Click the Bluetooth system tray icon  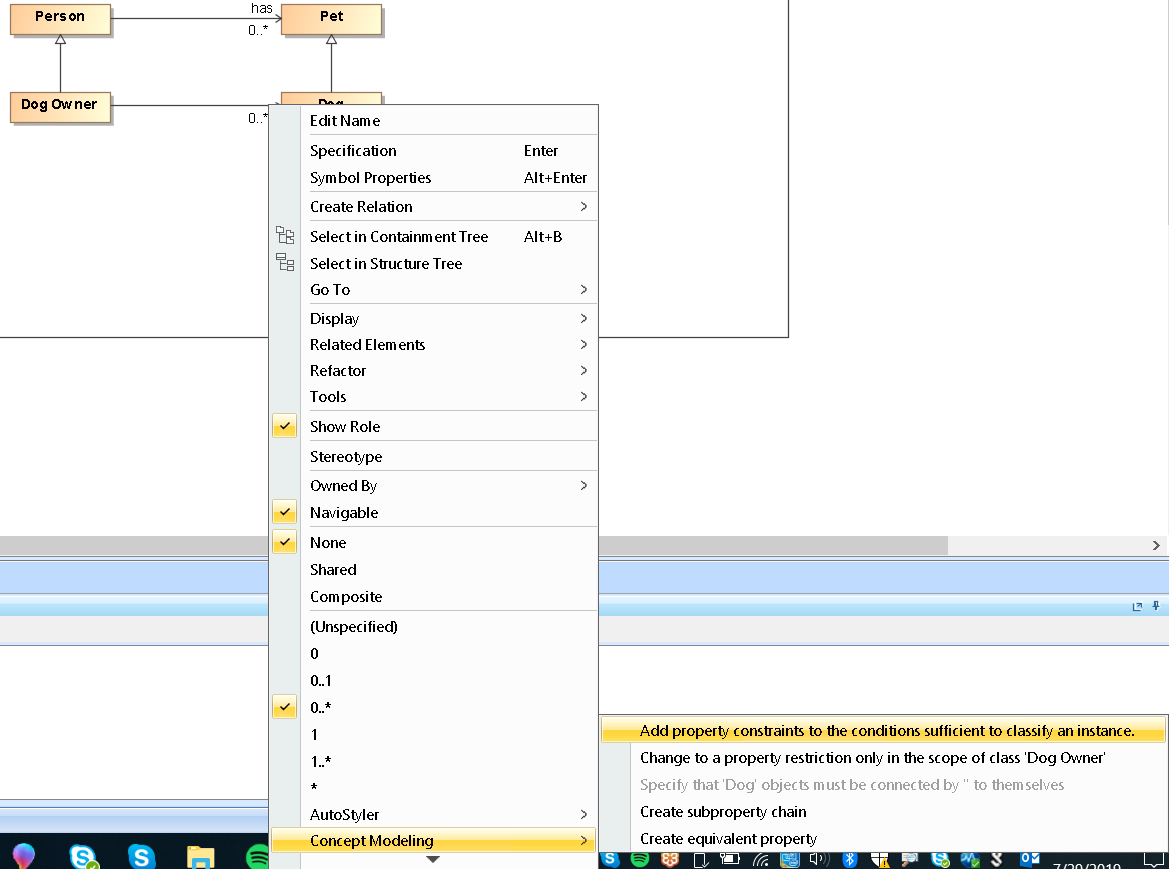pos(850,859)
